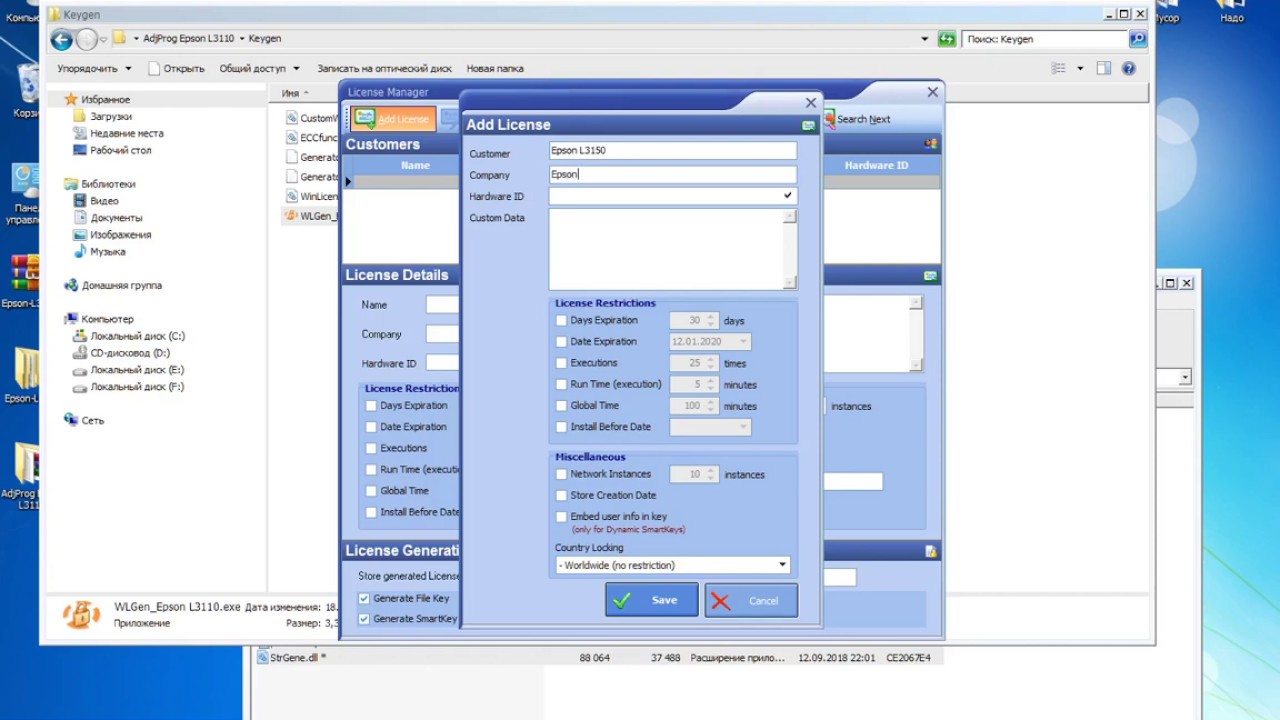Click the Executions times stepper

point(712,364)
